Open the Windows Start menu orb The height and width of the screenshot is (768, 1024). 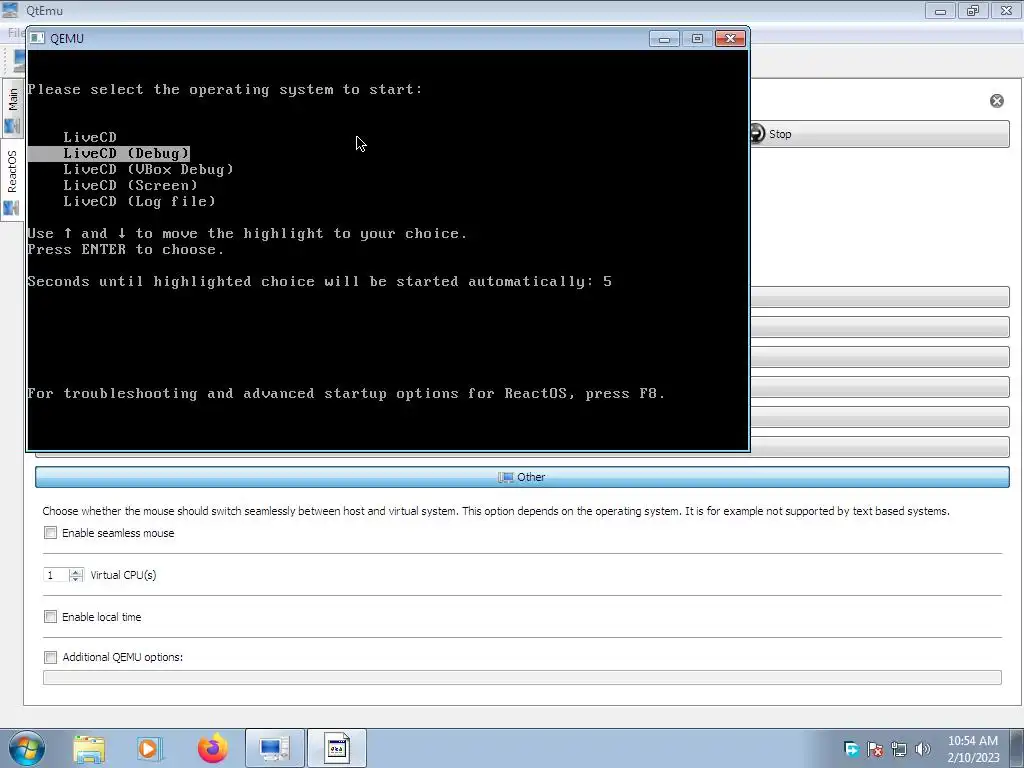coord(27,748)
